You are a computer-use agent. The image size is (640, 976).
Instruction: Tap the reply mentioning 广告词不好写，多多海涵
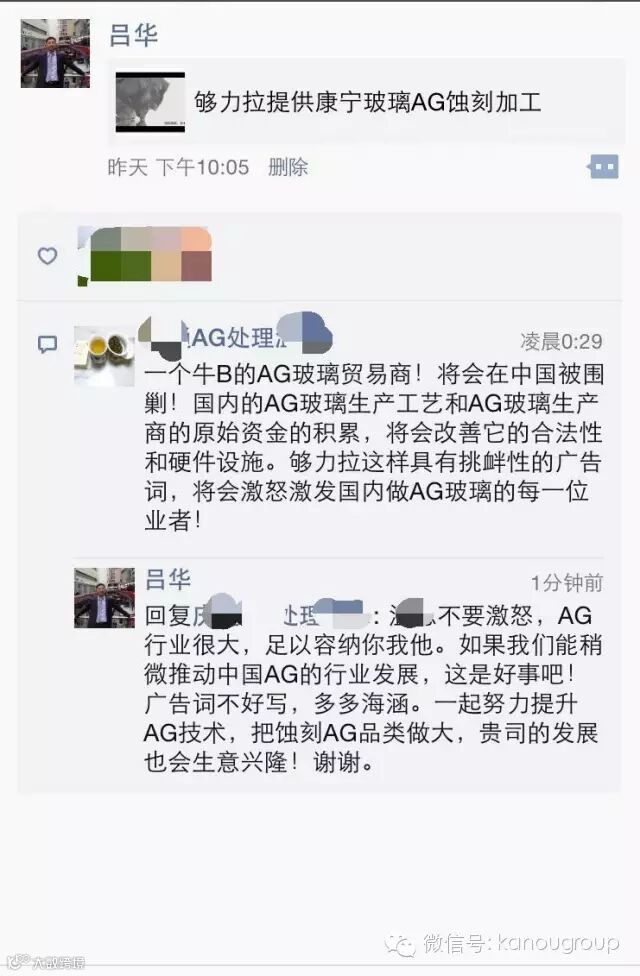click(372, 688)
